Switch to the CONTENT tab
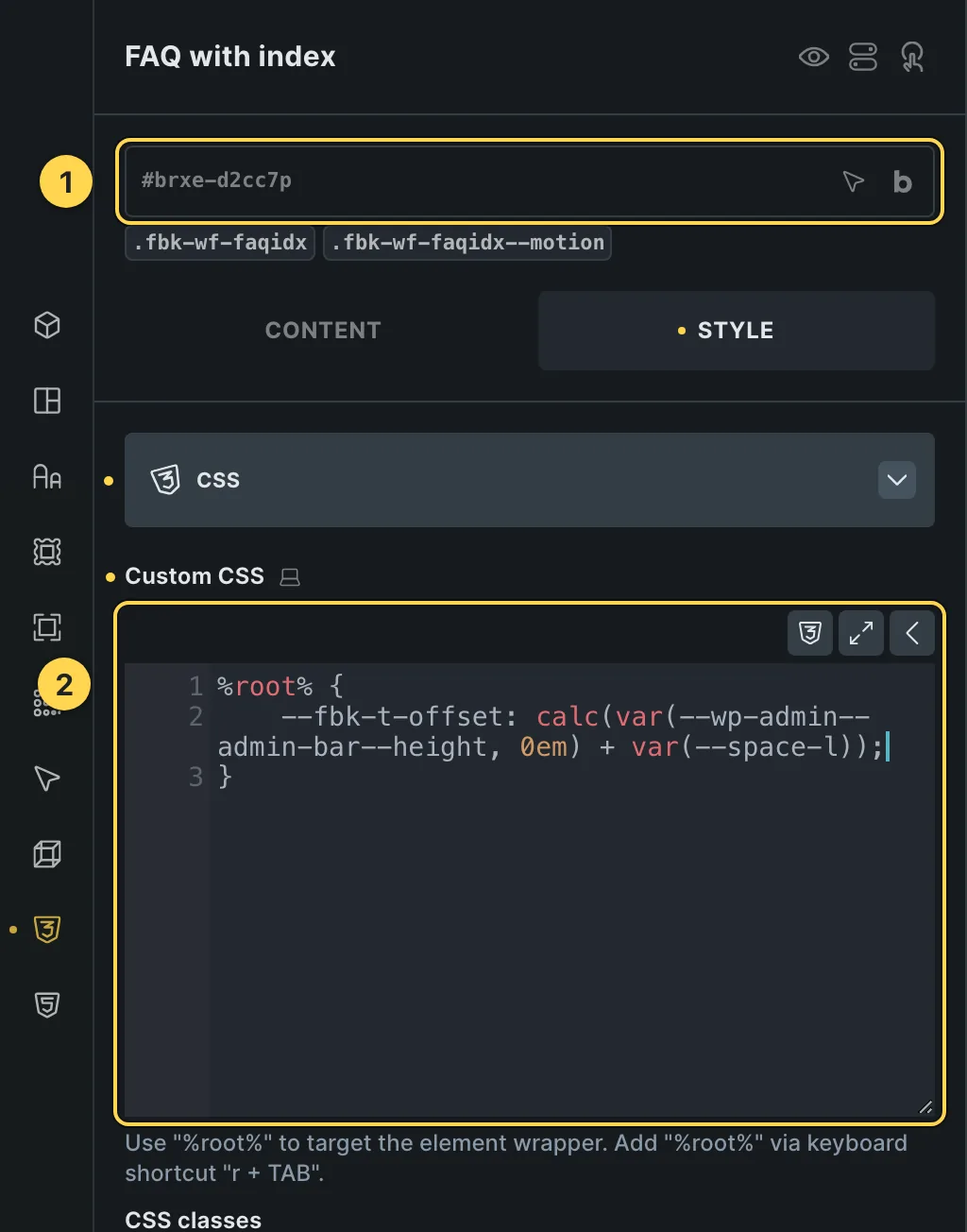Image resolution: width=967 pixels, height=1232 pixels. (323, 331)
